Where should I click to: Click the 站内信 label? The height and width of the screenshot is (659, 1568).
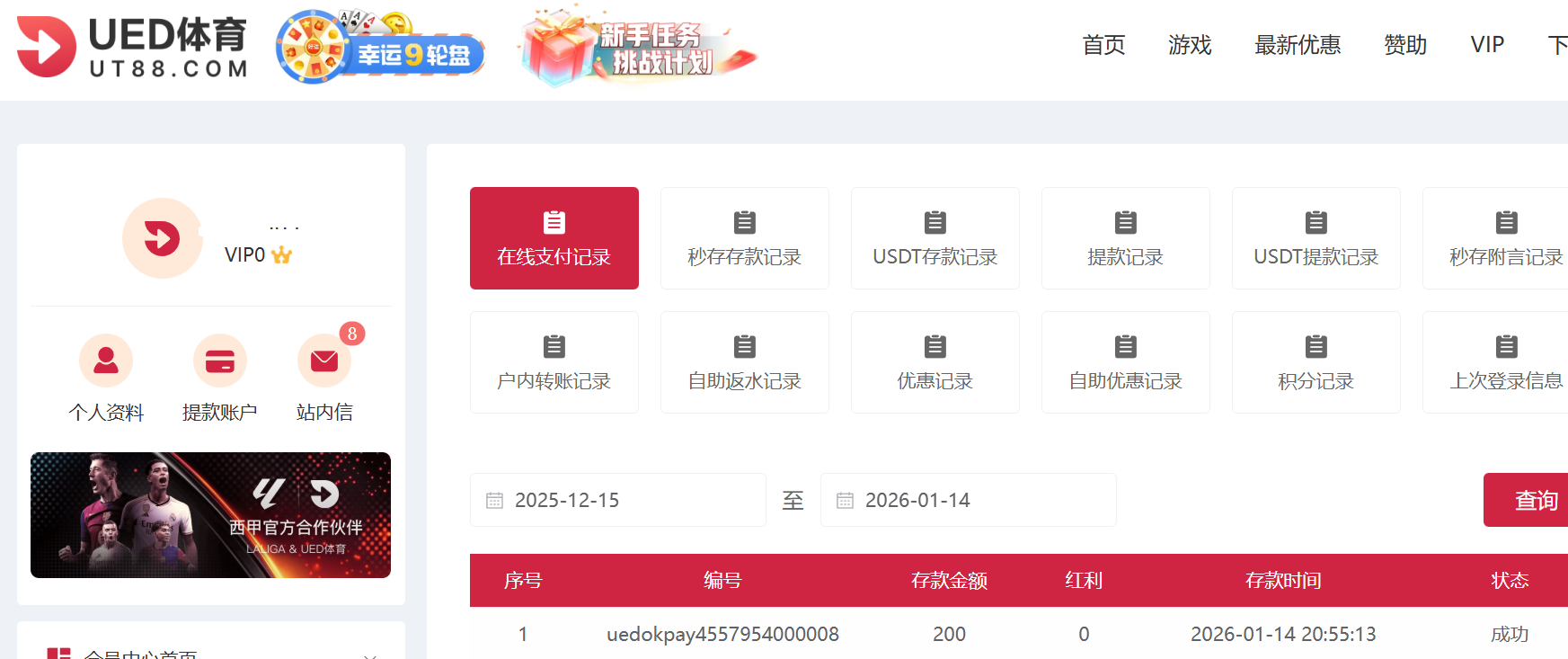point(324,412)
